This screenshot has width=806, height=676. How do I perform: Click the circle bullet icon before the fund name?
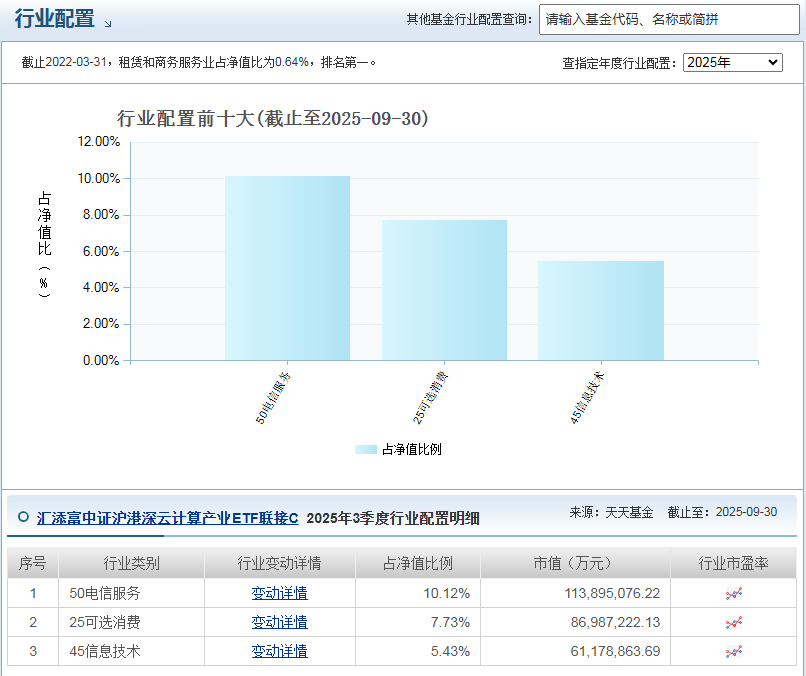[23, 517]
